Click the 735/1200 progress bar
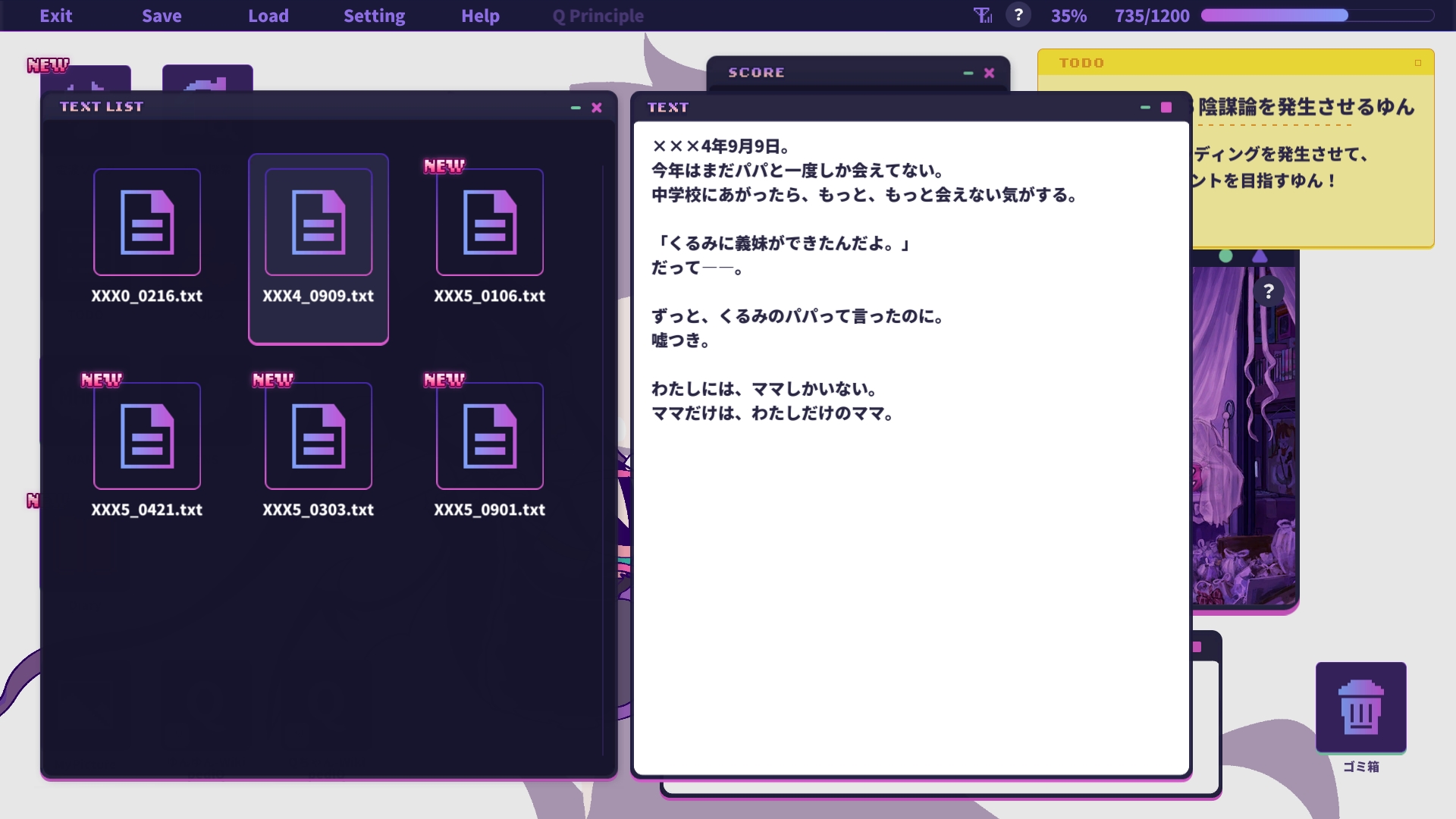Screen dimensions: 1456x819 (x=1317, y=15)
